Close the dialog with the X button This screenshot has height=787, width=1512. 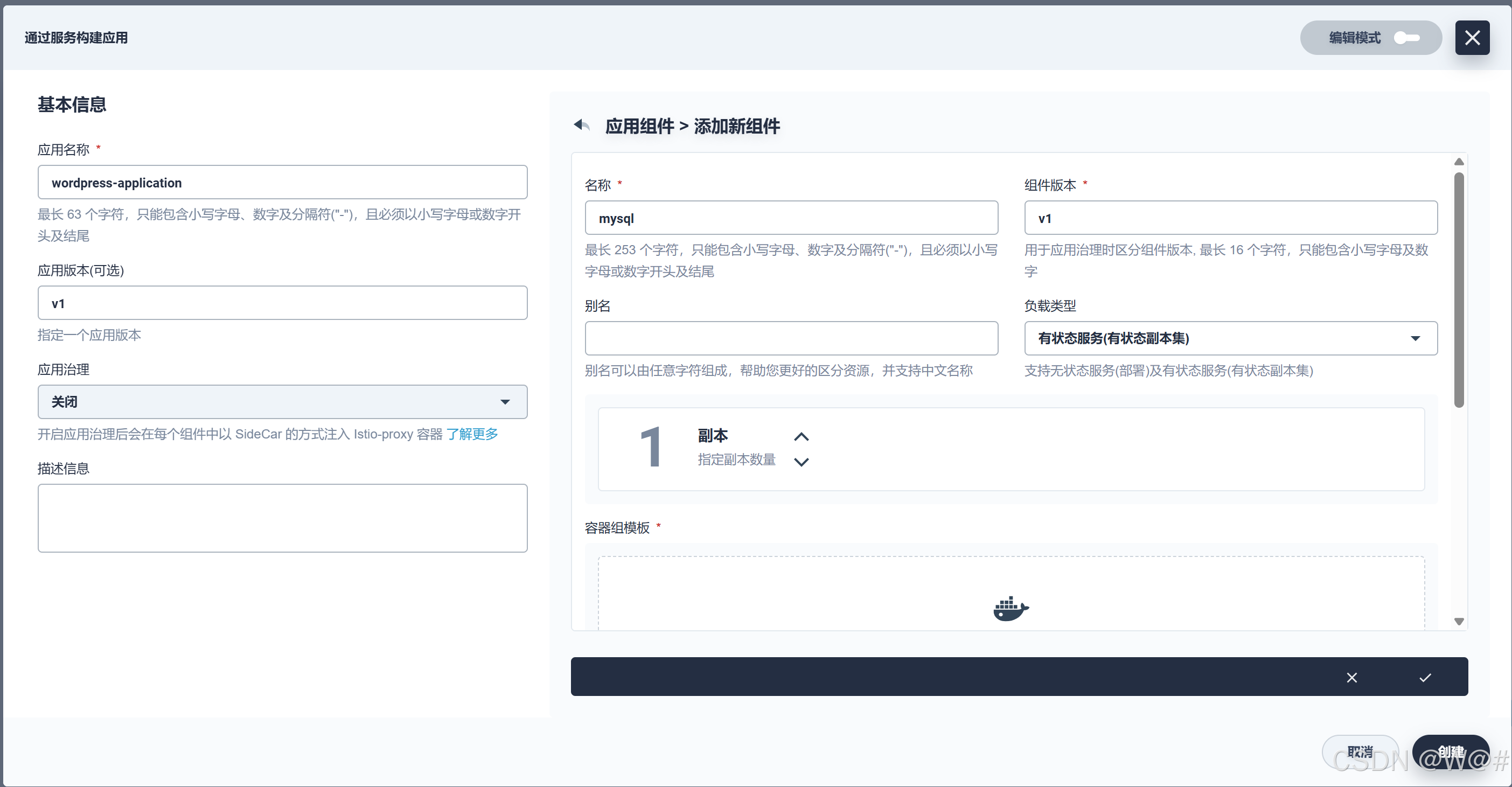1472,38
